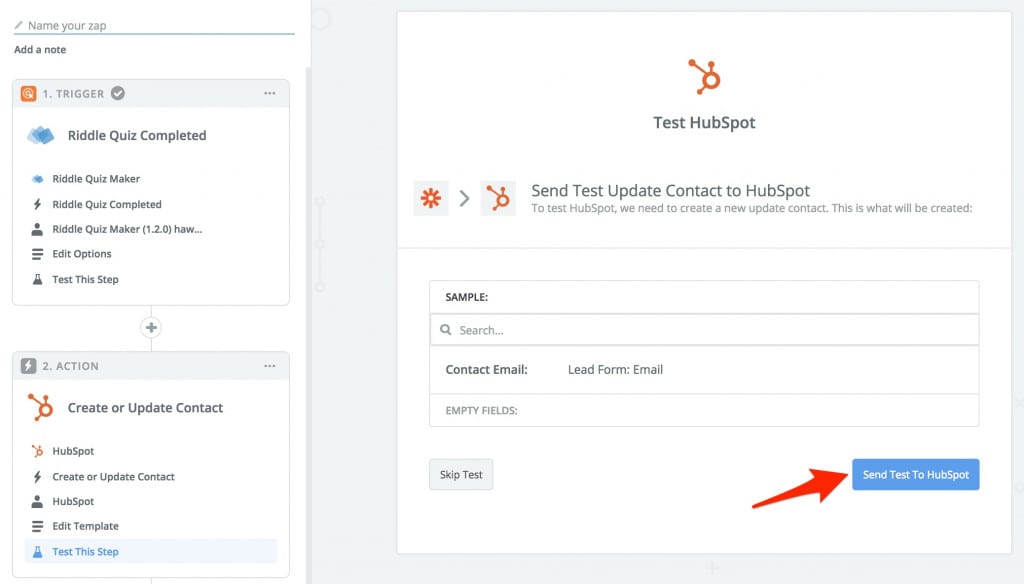Image resolution: width=1024 pixels, height=584 pixels.
Task: Click the HubSpot logo next to Create or Update Contact
Action: click(40, 407)
